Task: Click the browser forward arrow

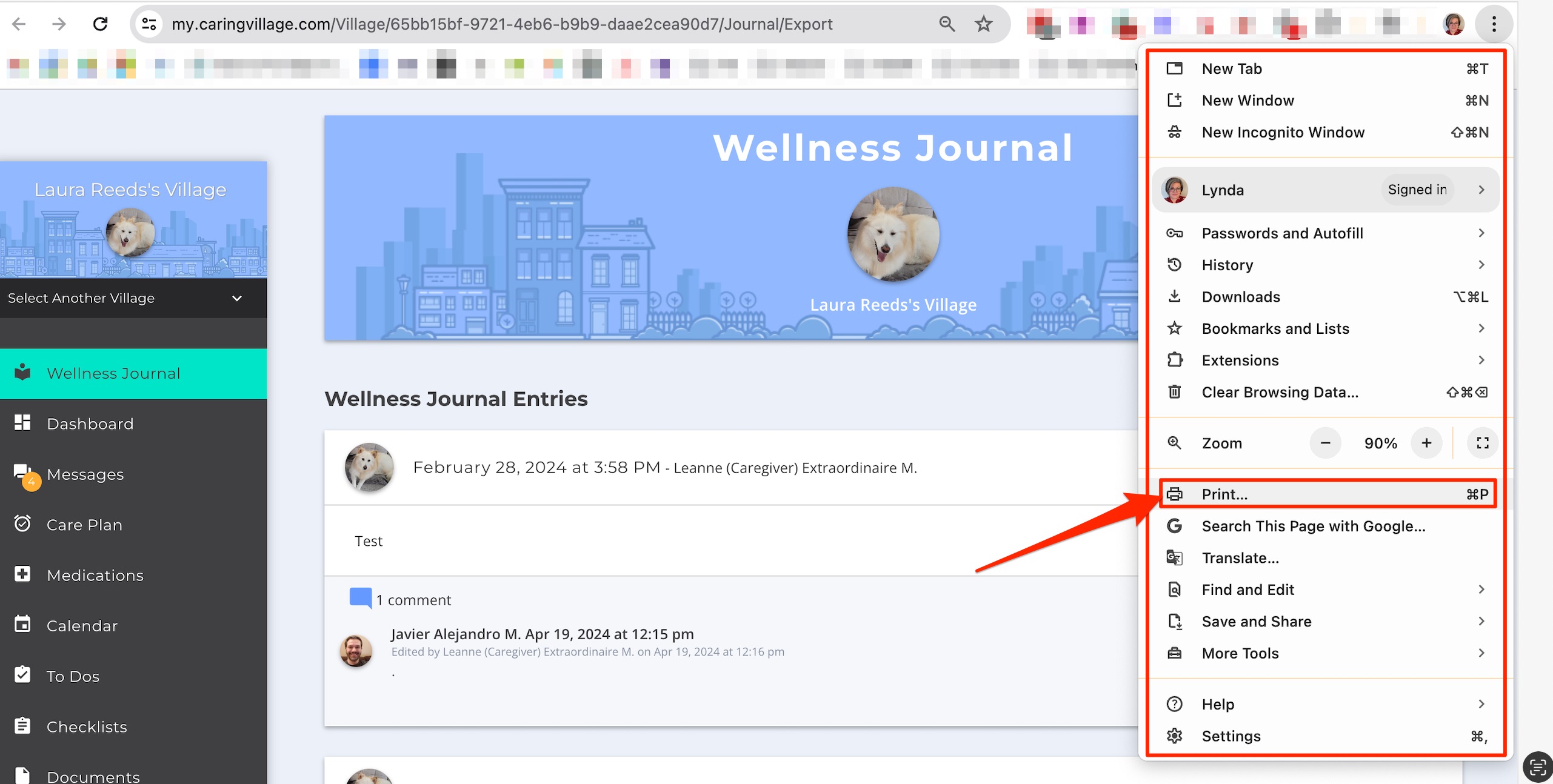Action: [x=59, y=24]
